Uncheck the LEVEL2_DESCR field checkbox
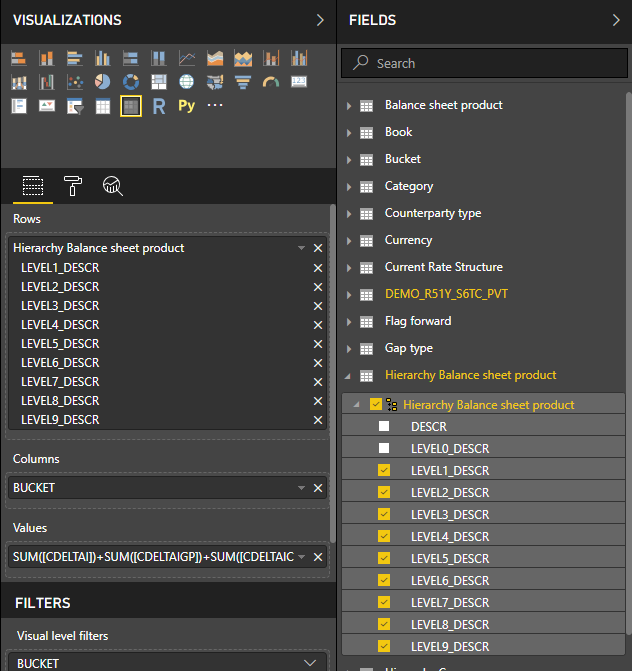This screenshot has height=671, width=632. (384, 492)
